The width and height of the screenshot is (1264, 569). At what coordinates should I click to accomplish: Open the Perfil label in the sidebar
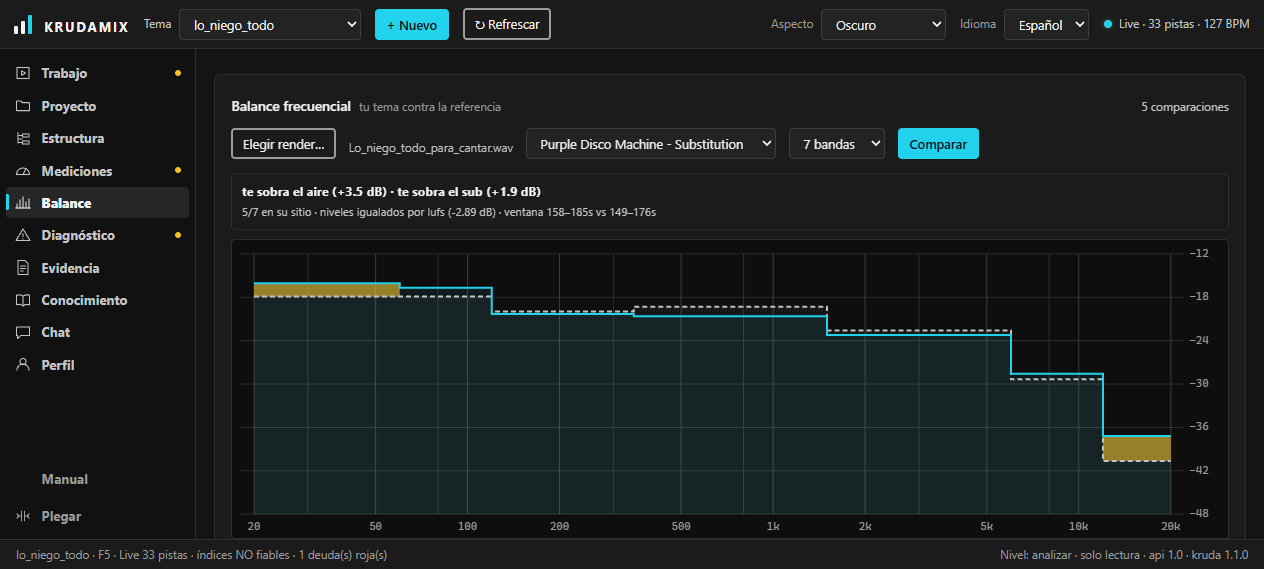(x=58, y=365)
